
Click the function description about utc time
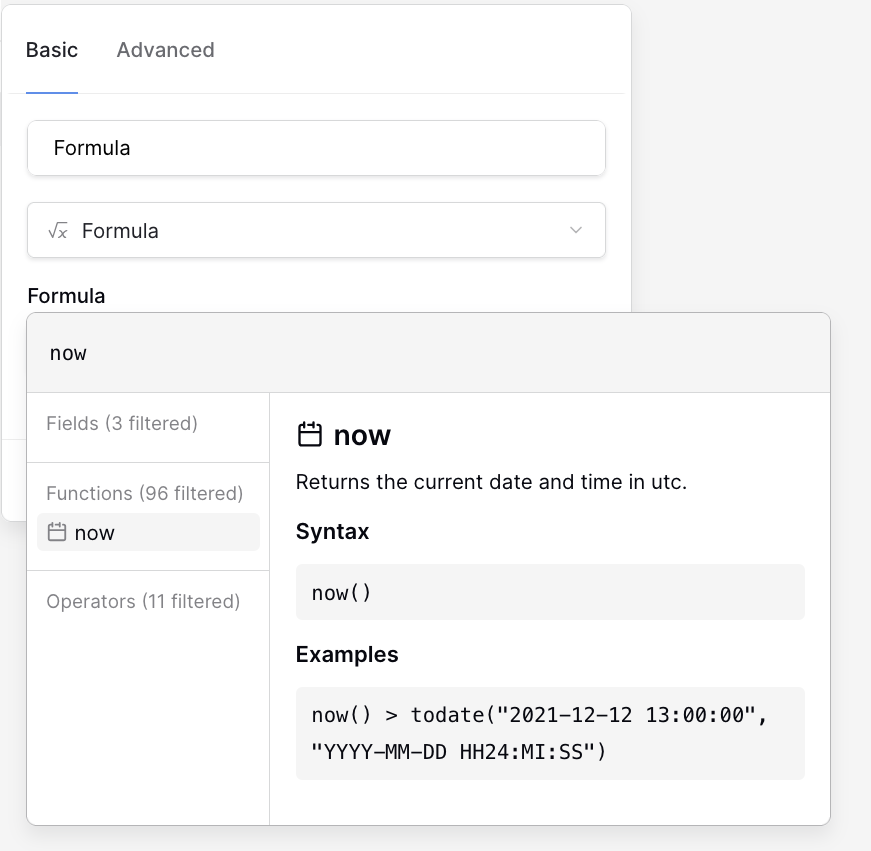point(491,482)
